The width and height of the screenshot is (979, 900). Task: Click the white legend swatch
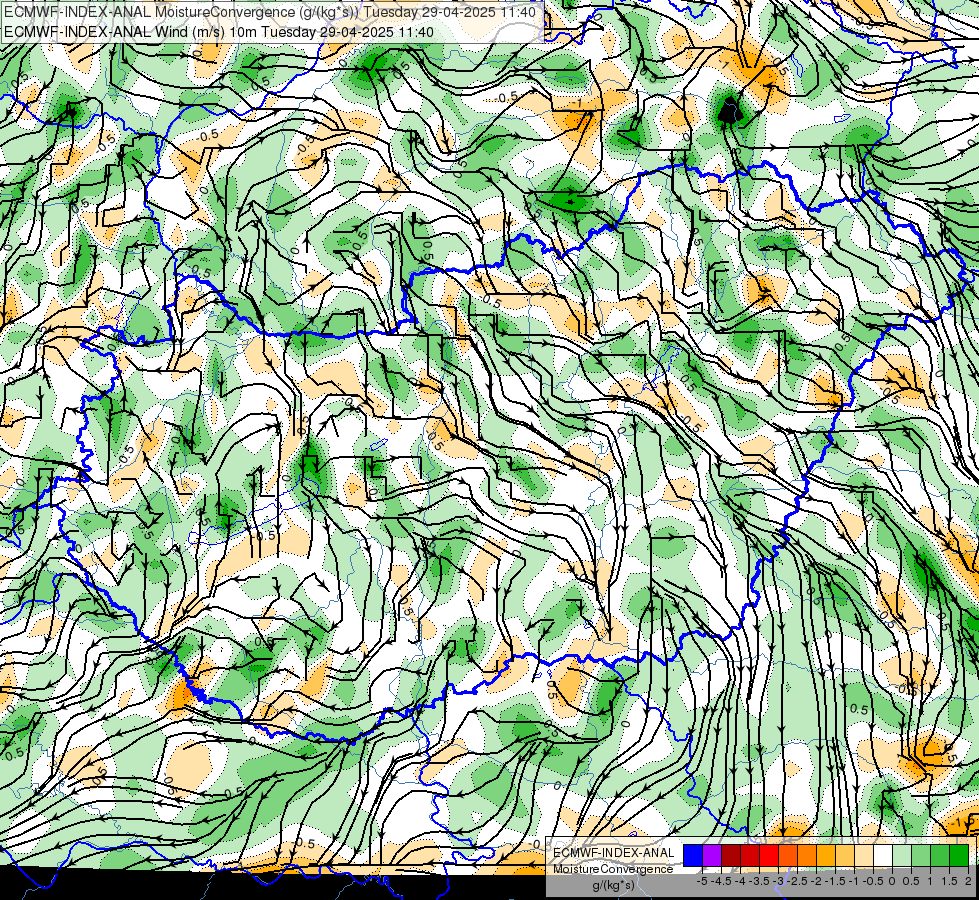[x=883, y=855]
